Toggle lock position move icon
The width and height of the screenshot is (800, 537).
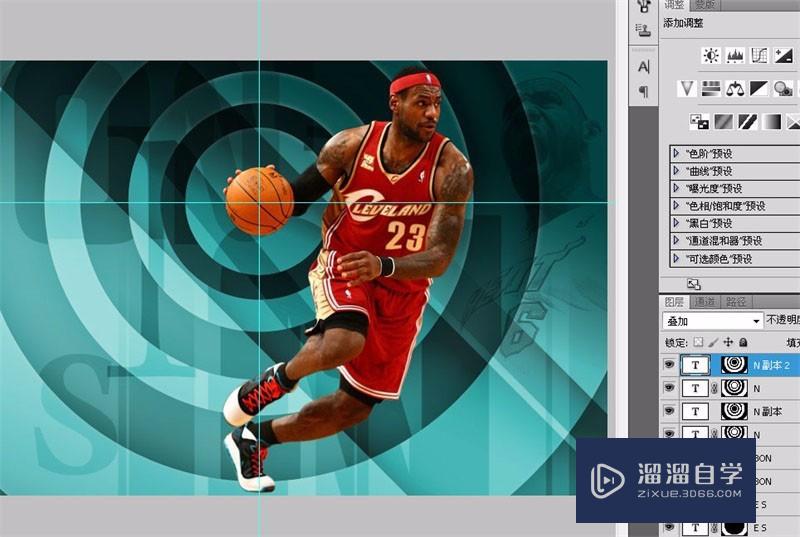tap(728, 342)
